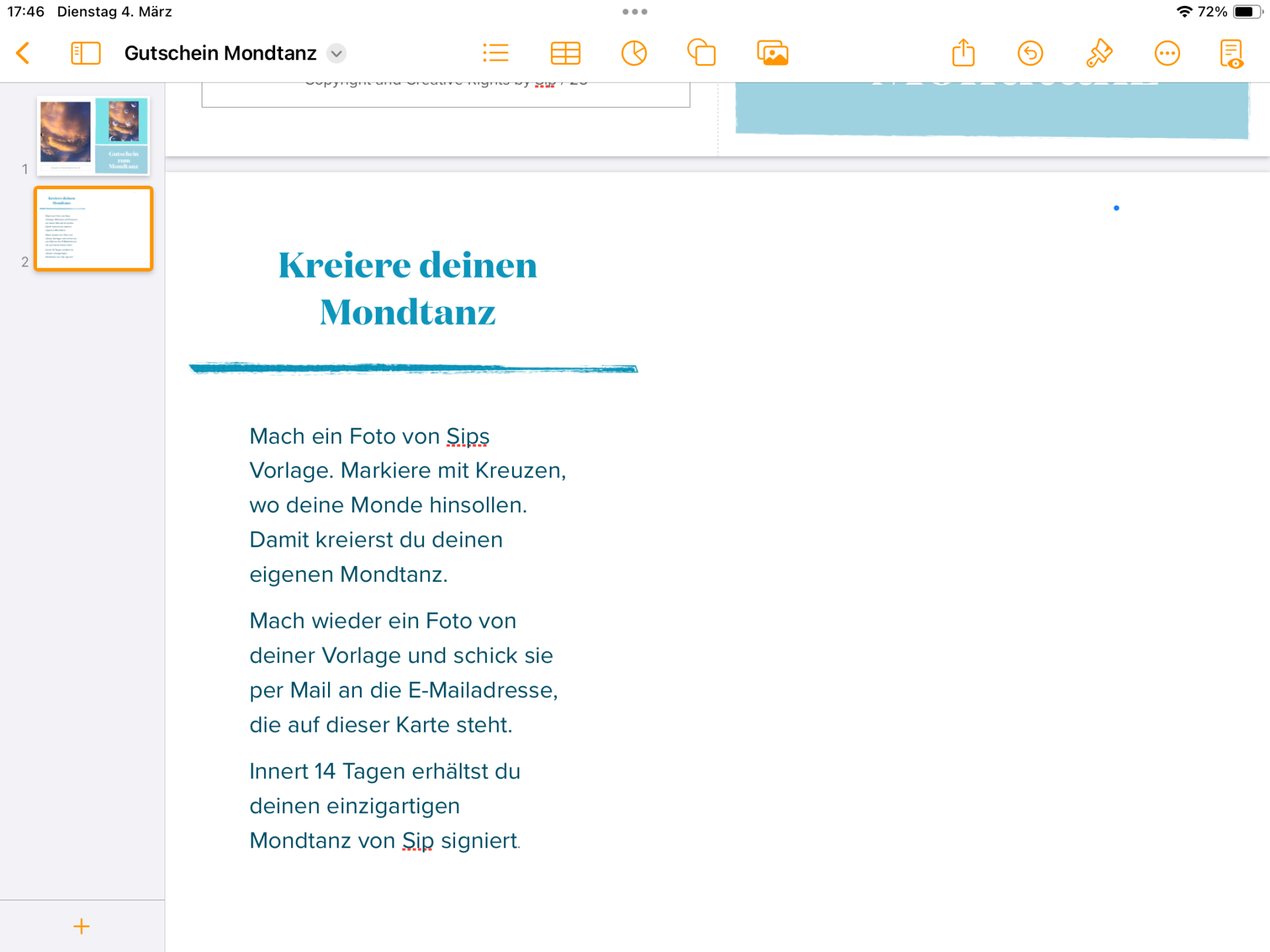Open the text list insert menu
Viewport: 1270px width, 952px height.
point(495,53)
